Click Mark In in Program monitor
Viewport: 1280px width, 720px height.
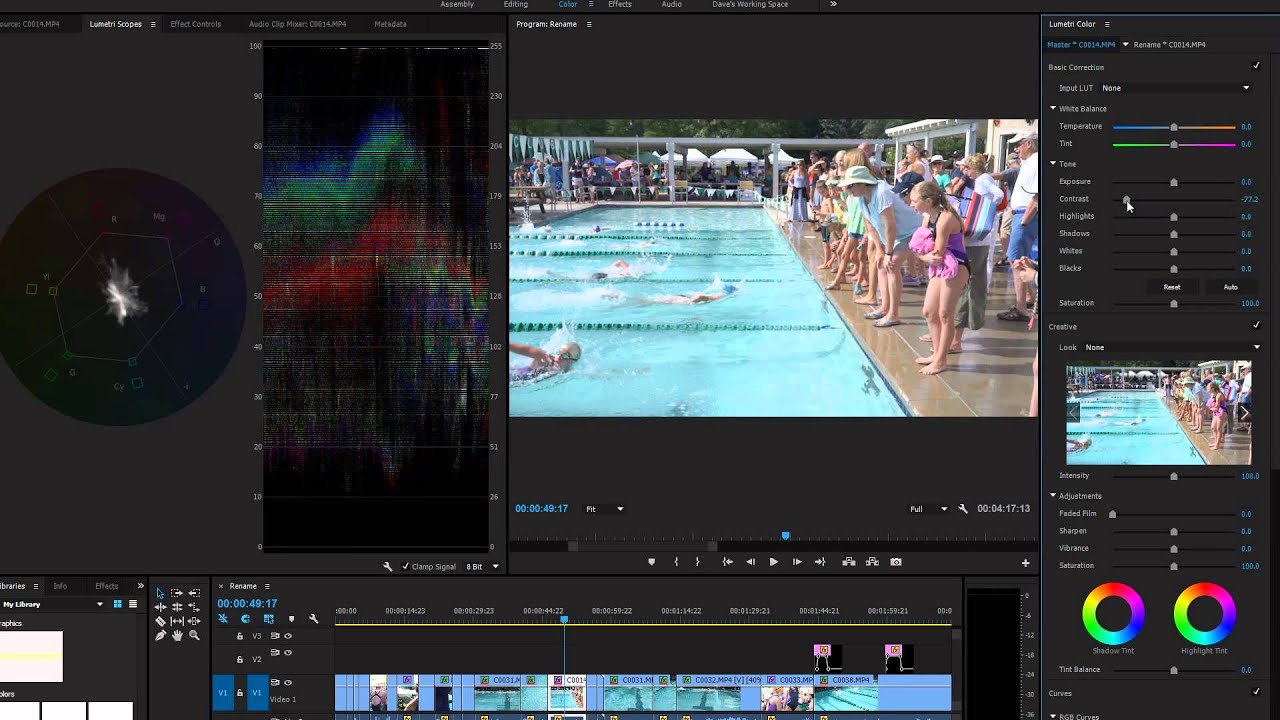pos(676,562)
